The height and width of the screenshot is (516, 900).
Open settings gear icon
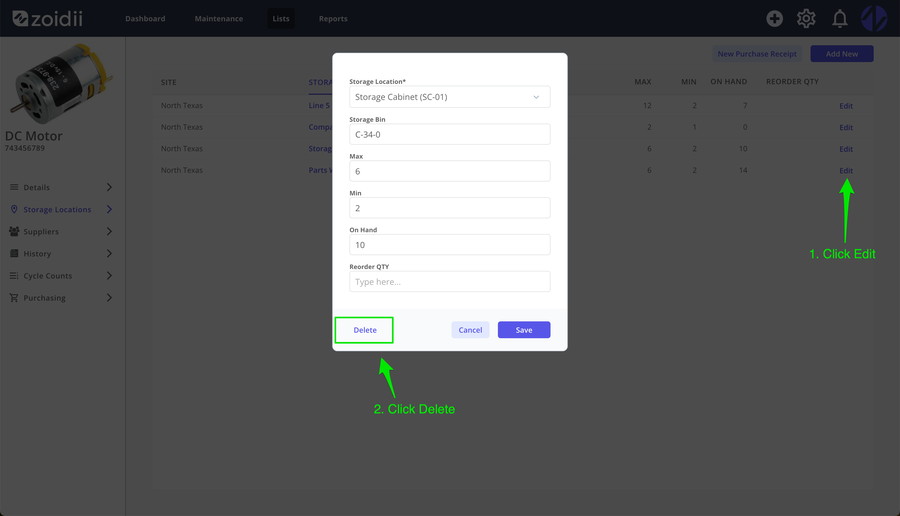[x=806, y=18]
